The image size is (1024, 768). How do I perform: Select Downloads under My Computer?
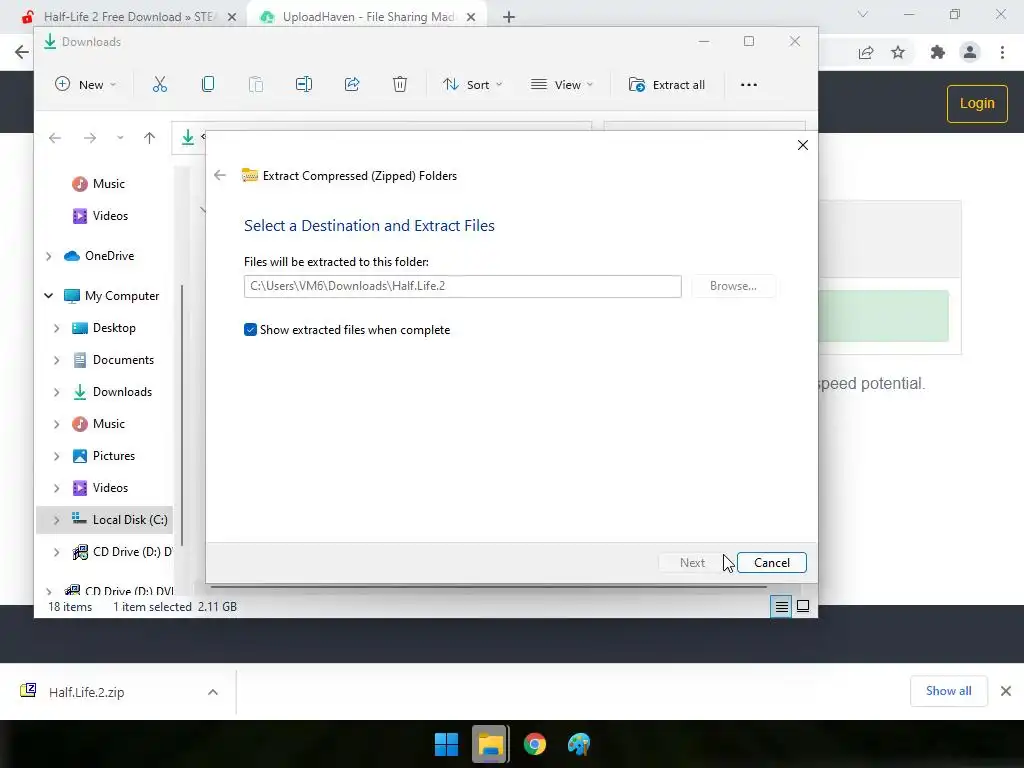[112, 392]
